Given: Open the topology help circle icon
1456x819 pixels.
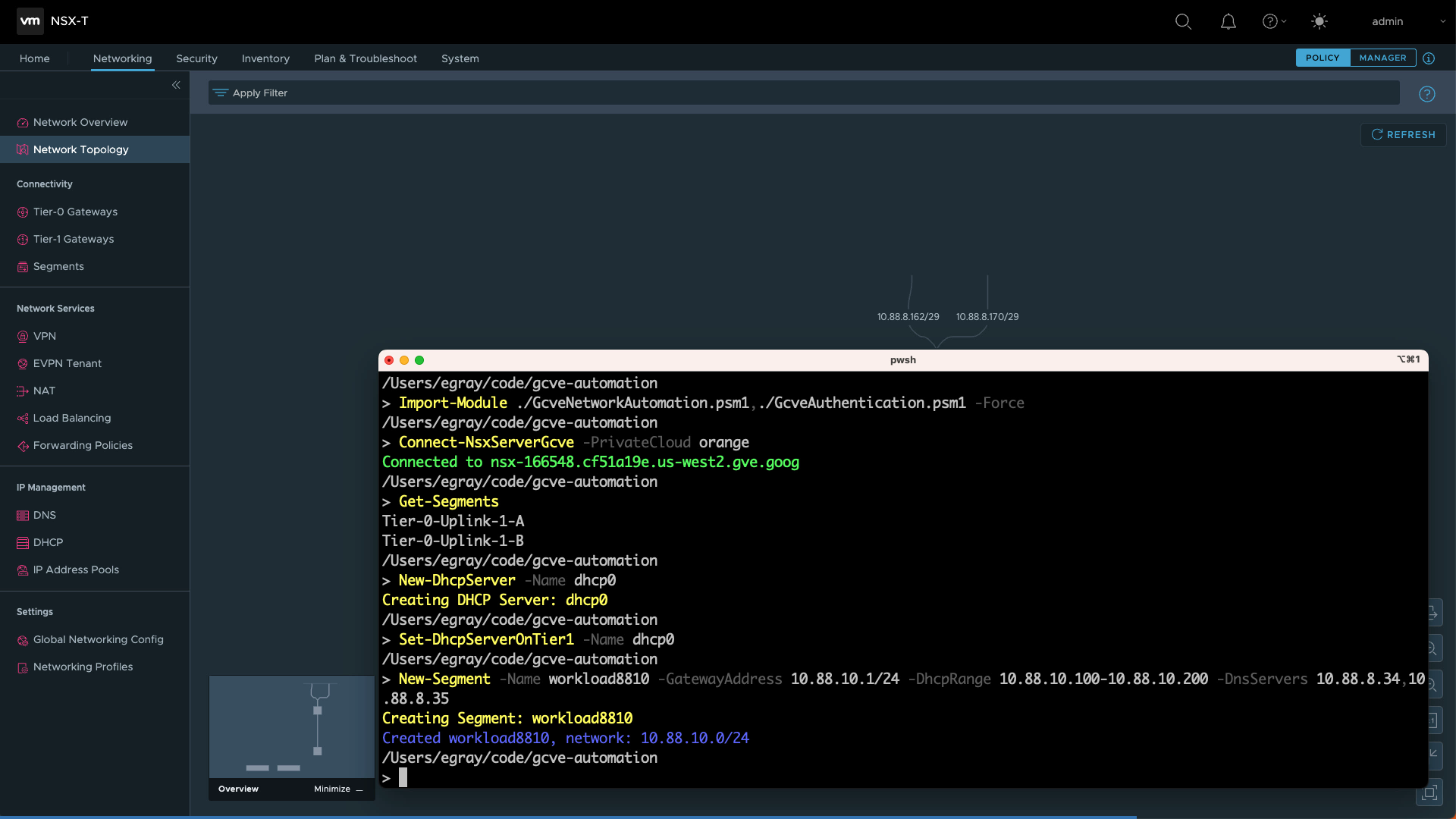Looking at the screenshot, I should point(1427,94).
